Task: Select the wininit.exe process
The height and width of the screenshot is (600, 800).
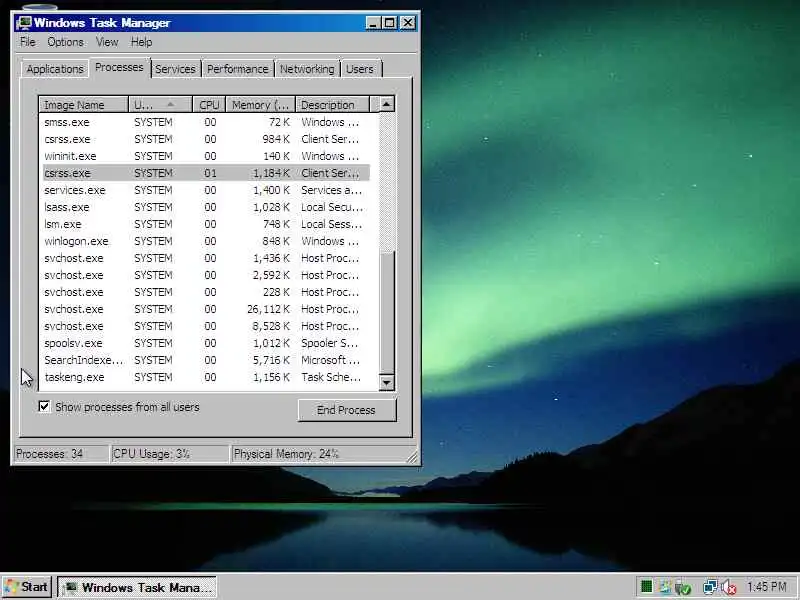Action: click(x=206, y=156)
